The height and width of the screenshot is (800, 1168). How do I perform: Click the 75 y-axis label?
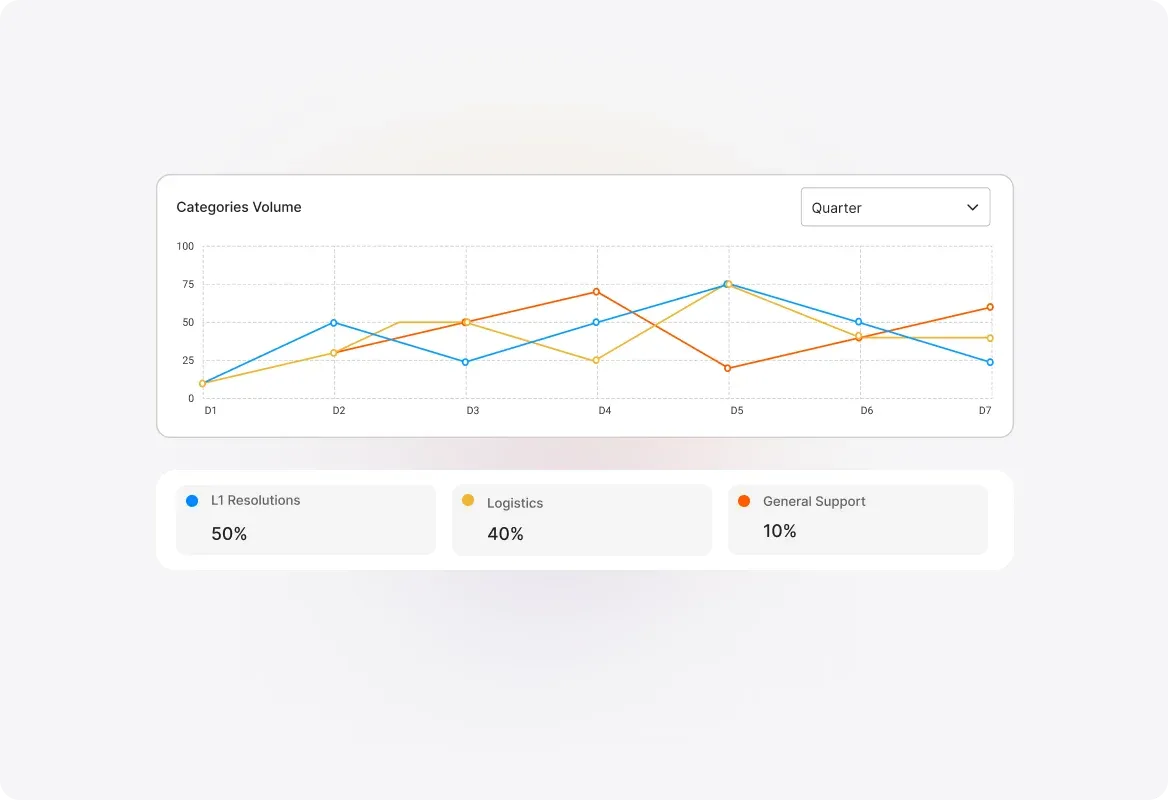tap(188, 285)
